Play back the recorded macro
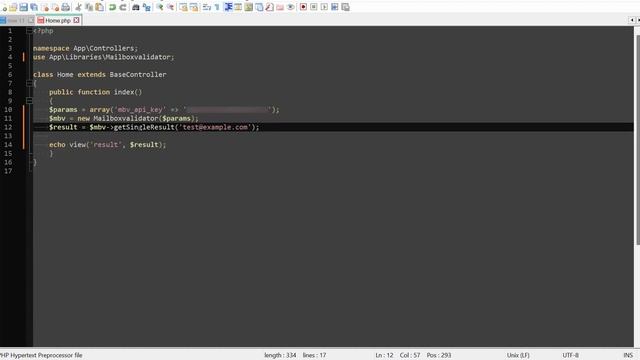 (x=324, y=7)
